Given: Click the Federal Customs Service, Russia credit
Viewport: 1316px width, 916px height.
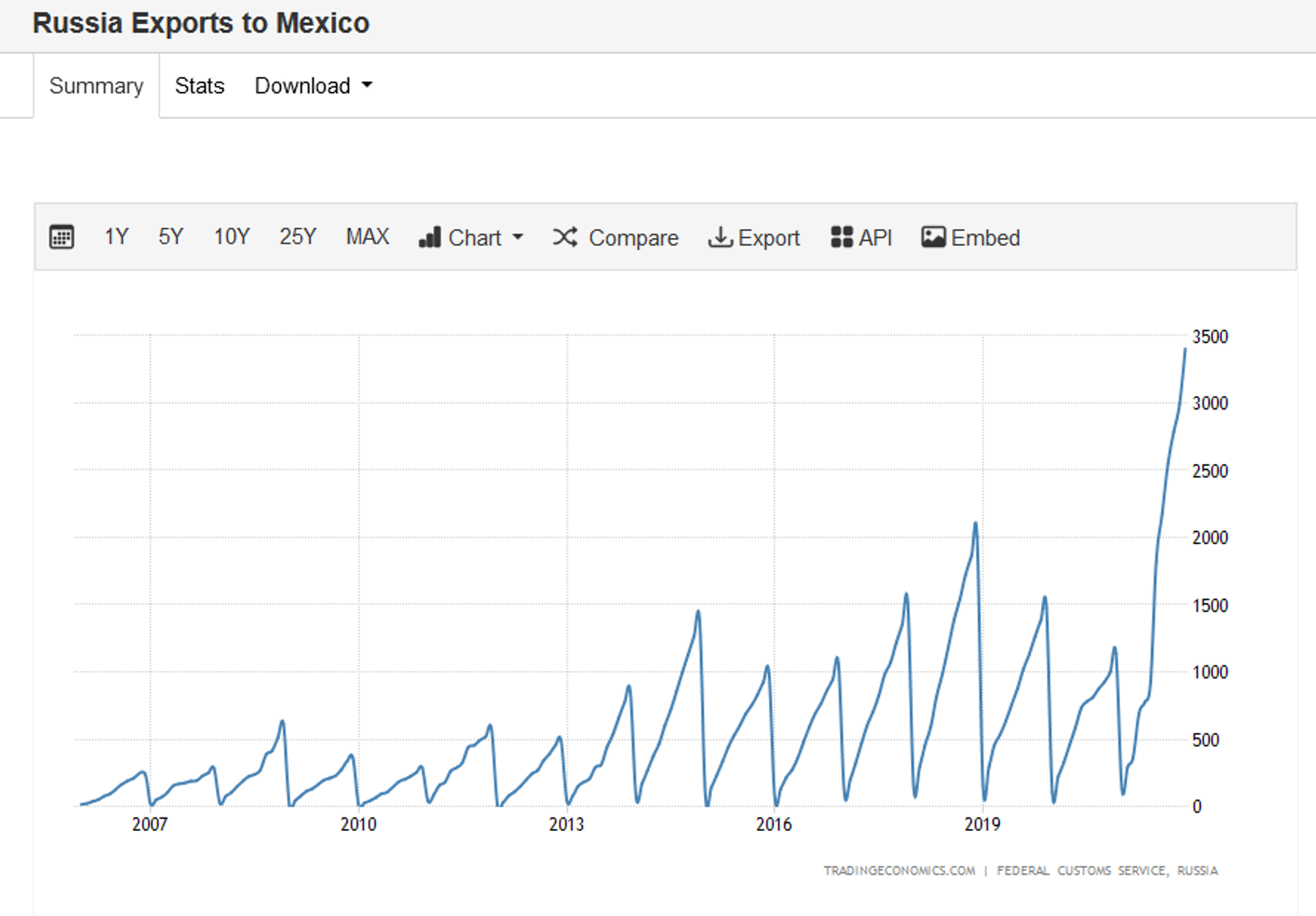Looking at the screenshot, I should coord(1107,870).
